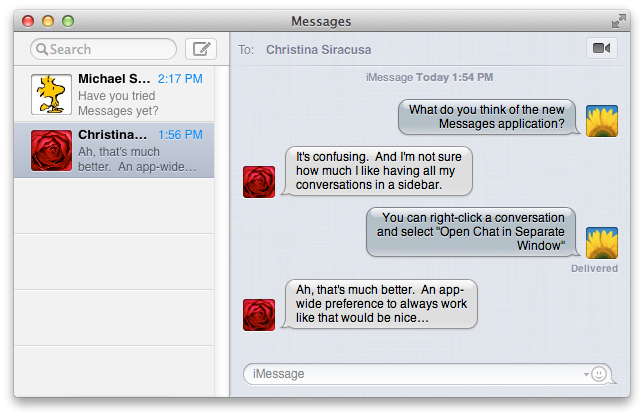Screen dimensions: 644x417
Task: Expand the emoticon dropdown arrow
Action: [x=586, y=374]
